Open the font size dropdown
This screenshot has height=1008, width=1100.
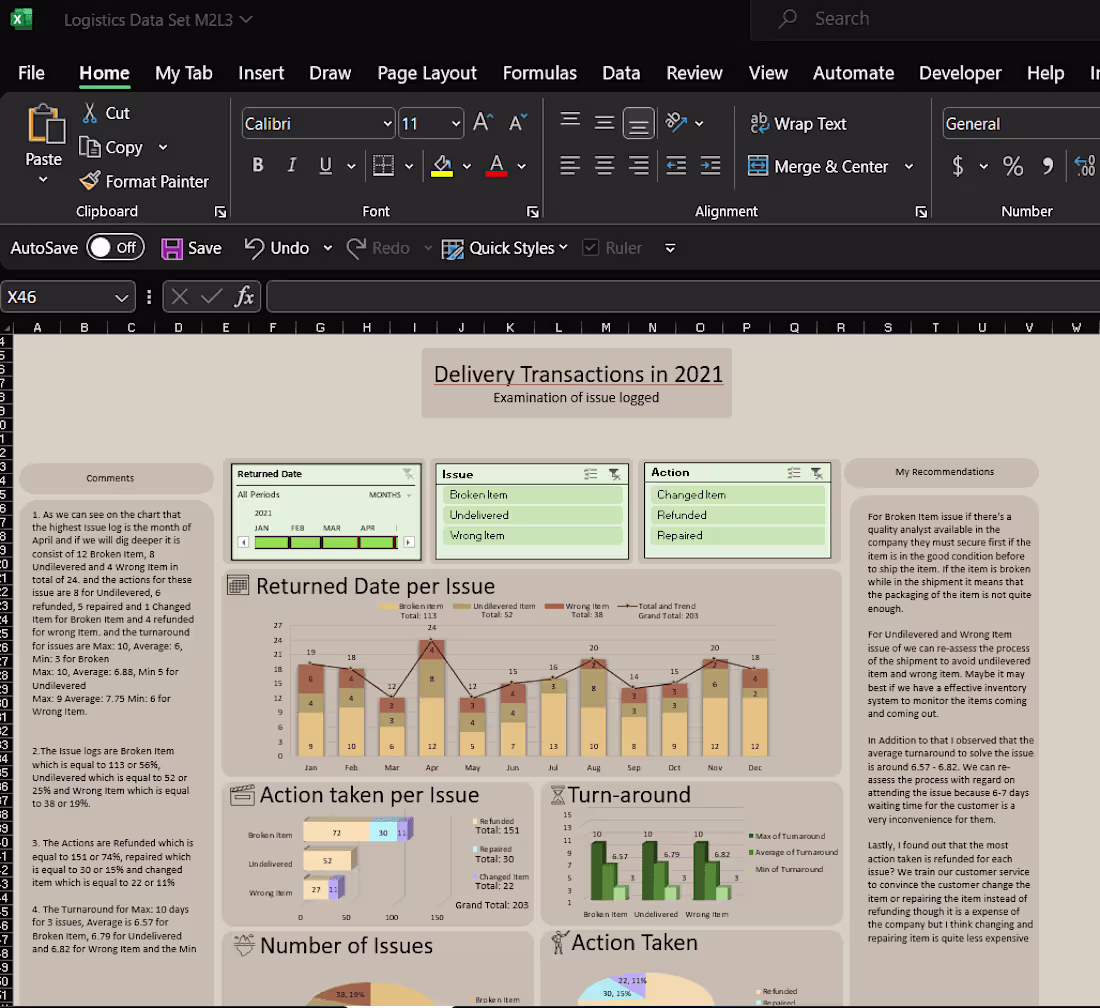457,123
